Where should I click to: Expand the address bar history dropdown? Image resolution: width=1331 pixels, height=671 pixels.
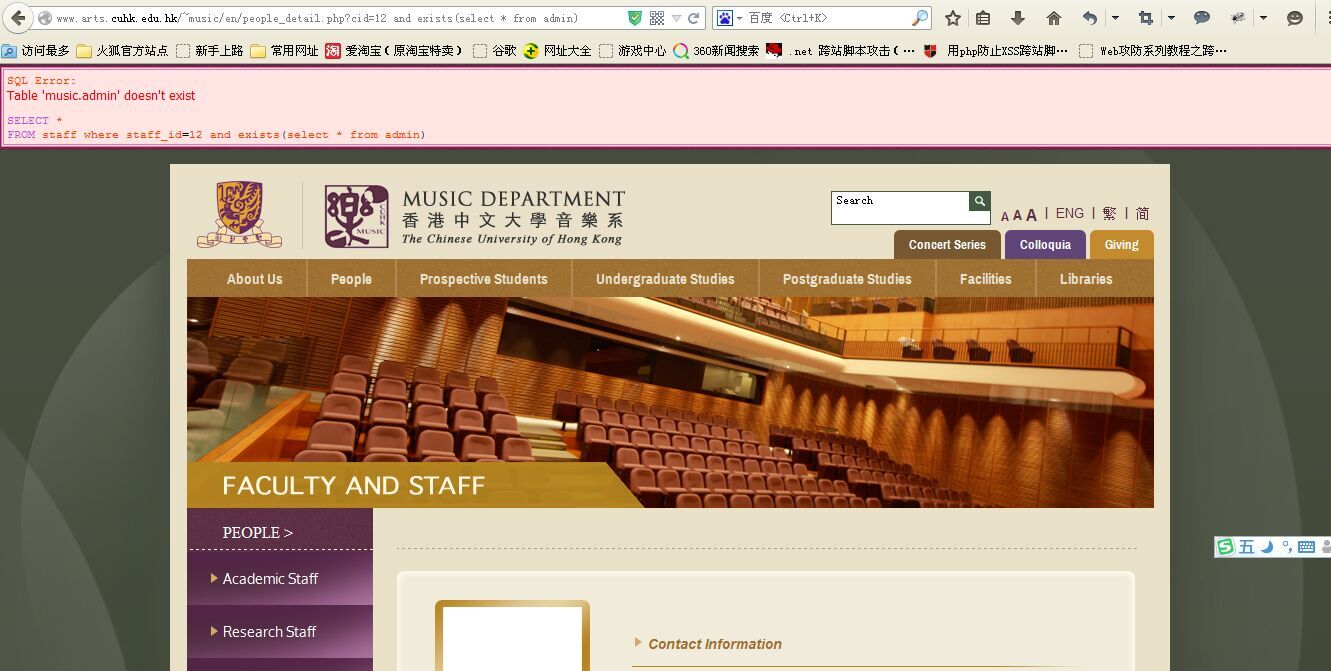(x=677, y=18)
